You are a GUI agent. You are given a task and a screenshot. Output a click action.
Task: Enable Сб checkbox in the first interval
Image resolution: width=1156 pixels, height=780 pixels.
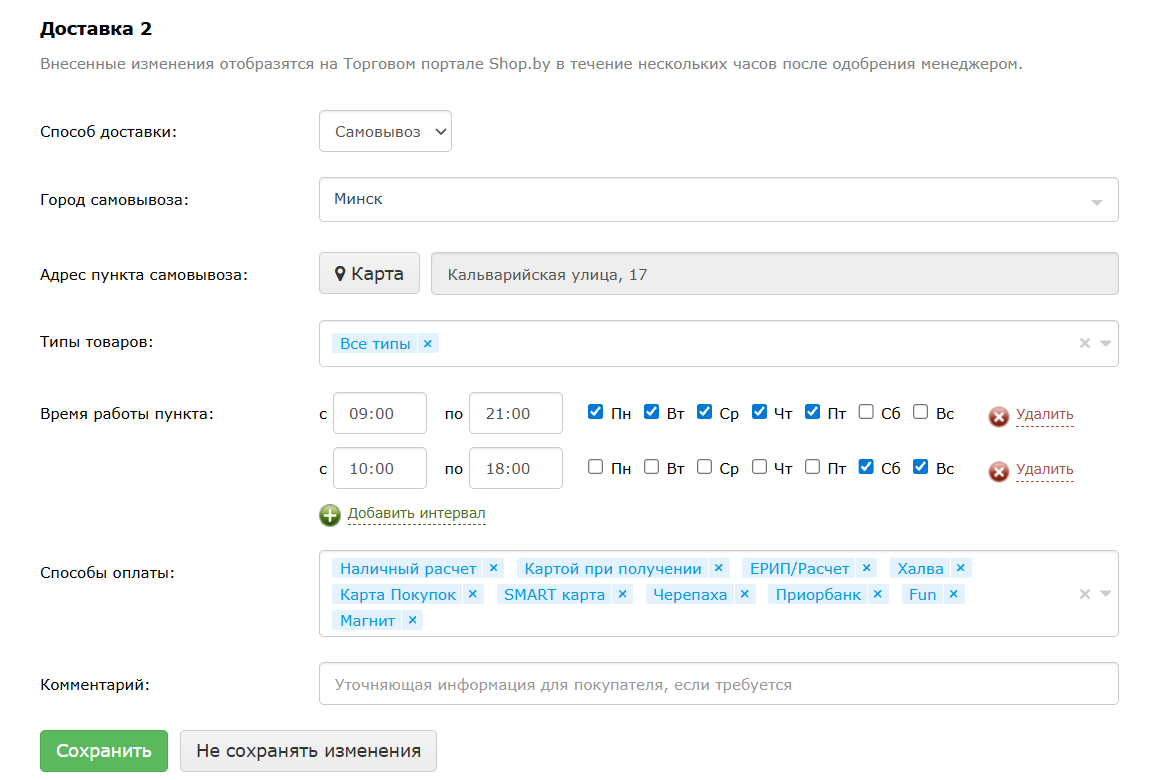(866, 412)
